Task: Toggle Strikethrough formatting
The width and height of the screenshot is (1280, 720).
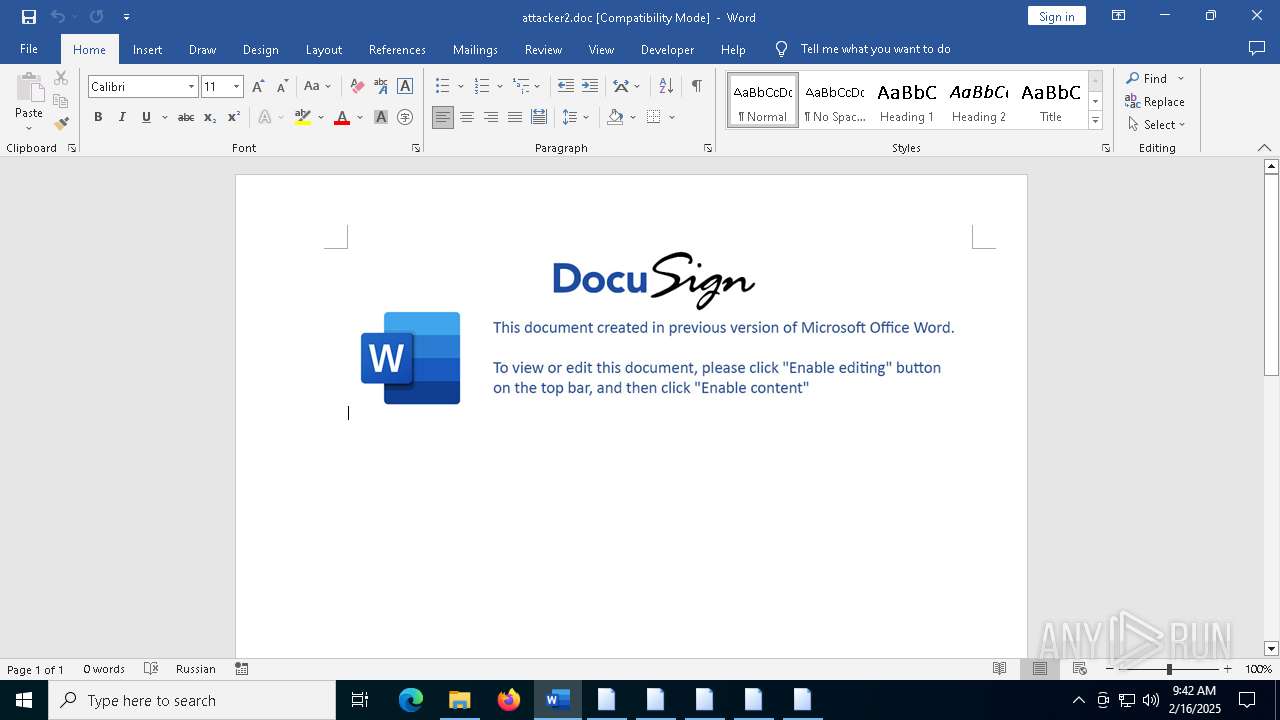Action: [x=186, y=117]
